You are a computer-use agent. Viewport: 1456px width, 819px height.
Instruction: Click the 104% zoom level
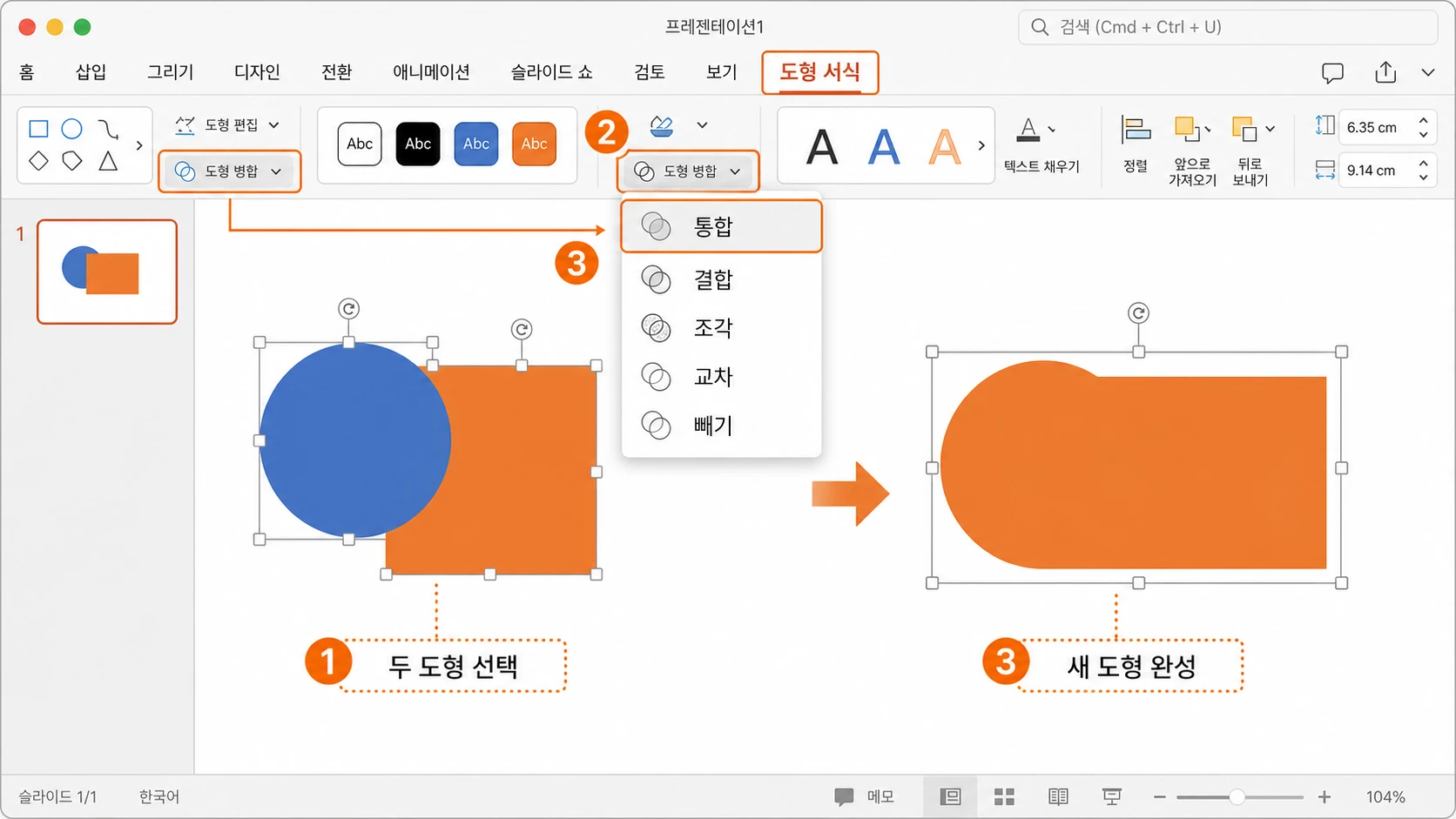1385,797
